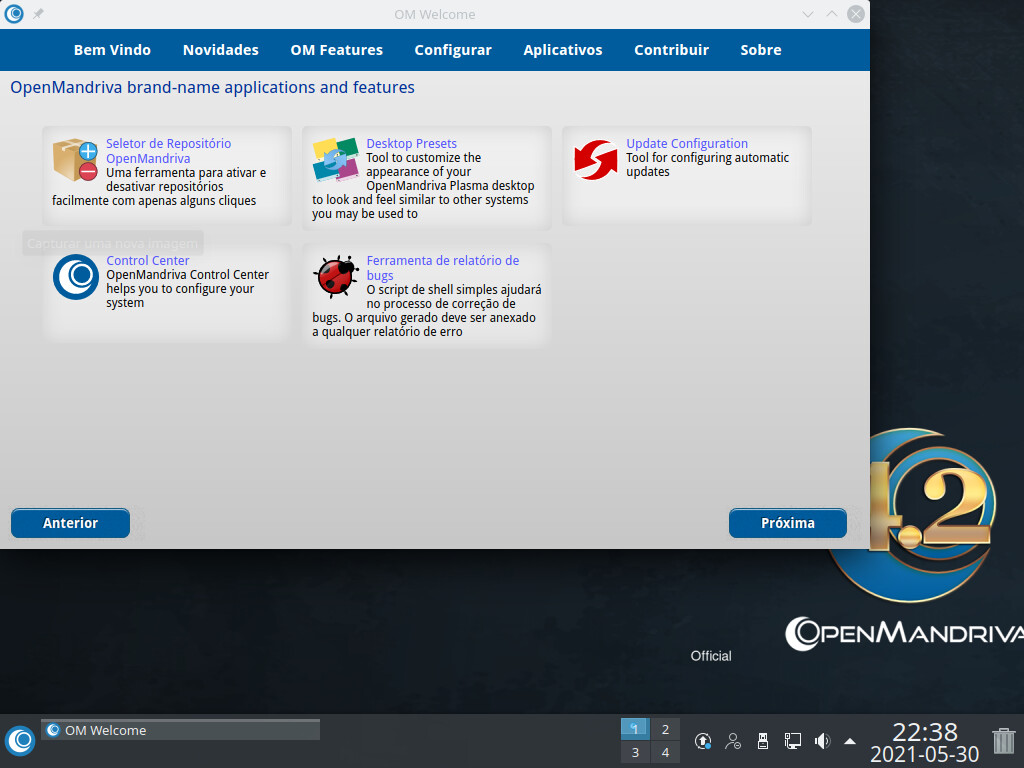Click the text "OpenMandriva Control Center helps you"
The width and height of the screenshot is (1024, 768).
point(187,281)
